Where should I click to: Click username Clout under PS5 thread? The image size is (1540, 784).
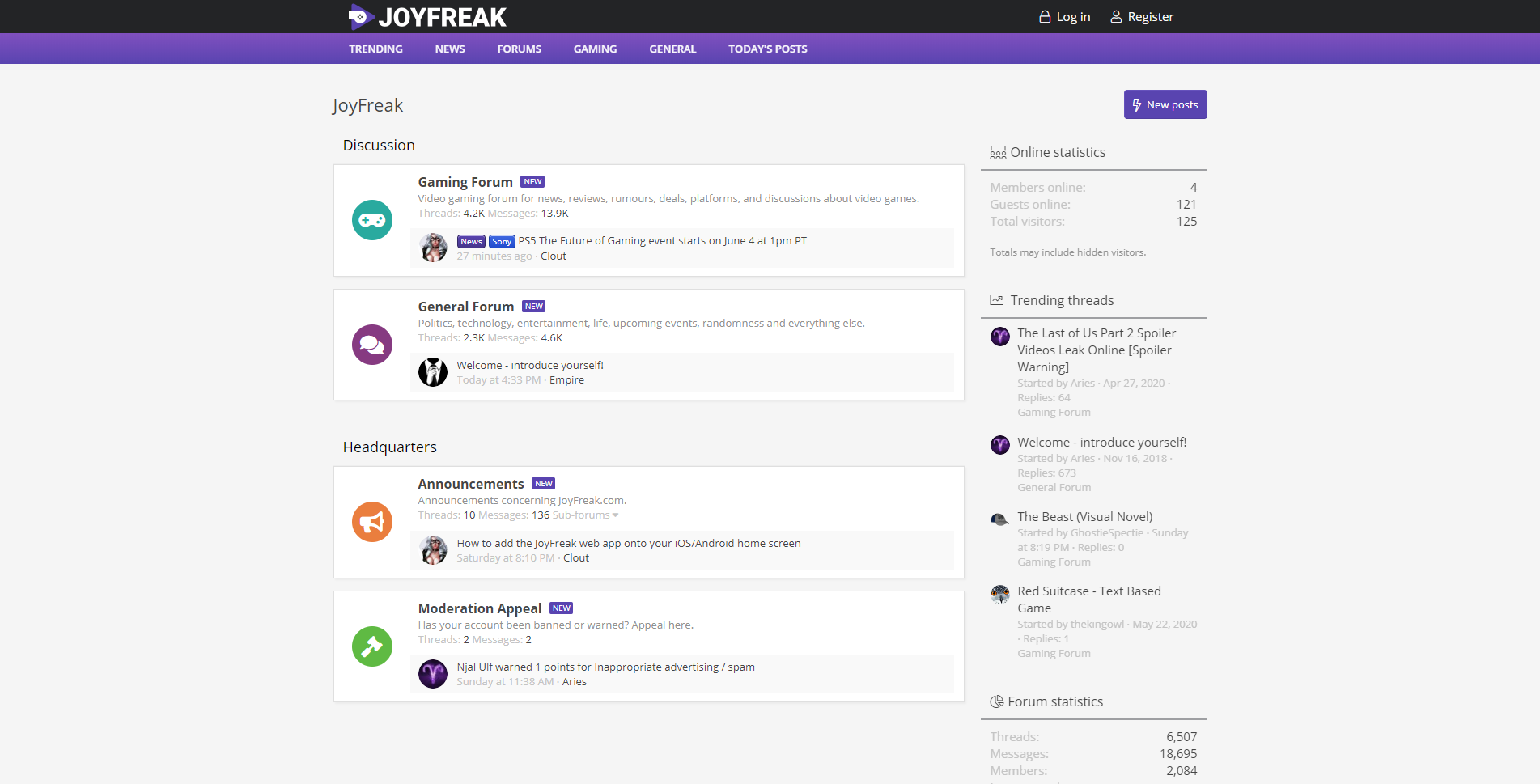point(554,256)
